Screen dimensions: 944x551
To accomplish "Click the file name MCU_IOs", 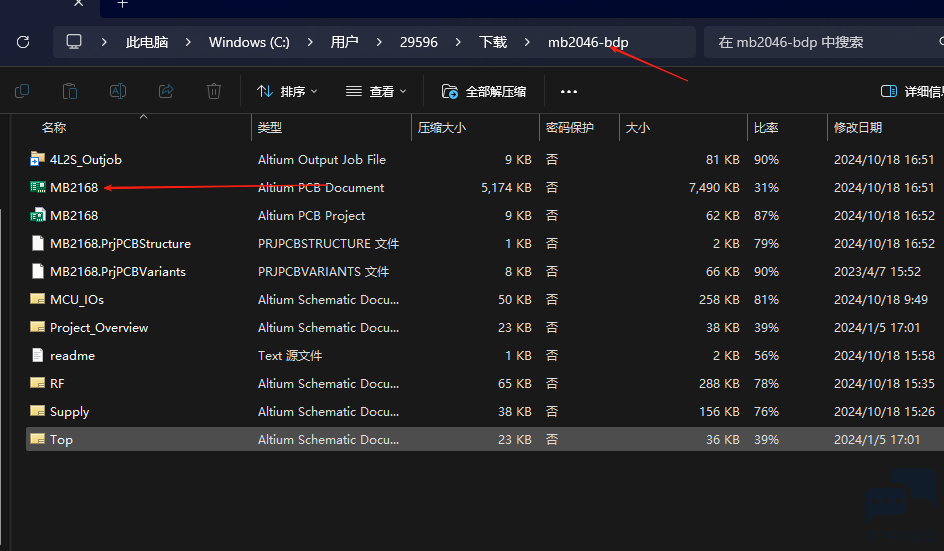I will (x=77, y=300).
